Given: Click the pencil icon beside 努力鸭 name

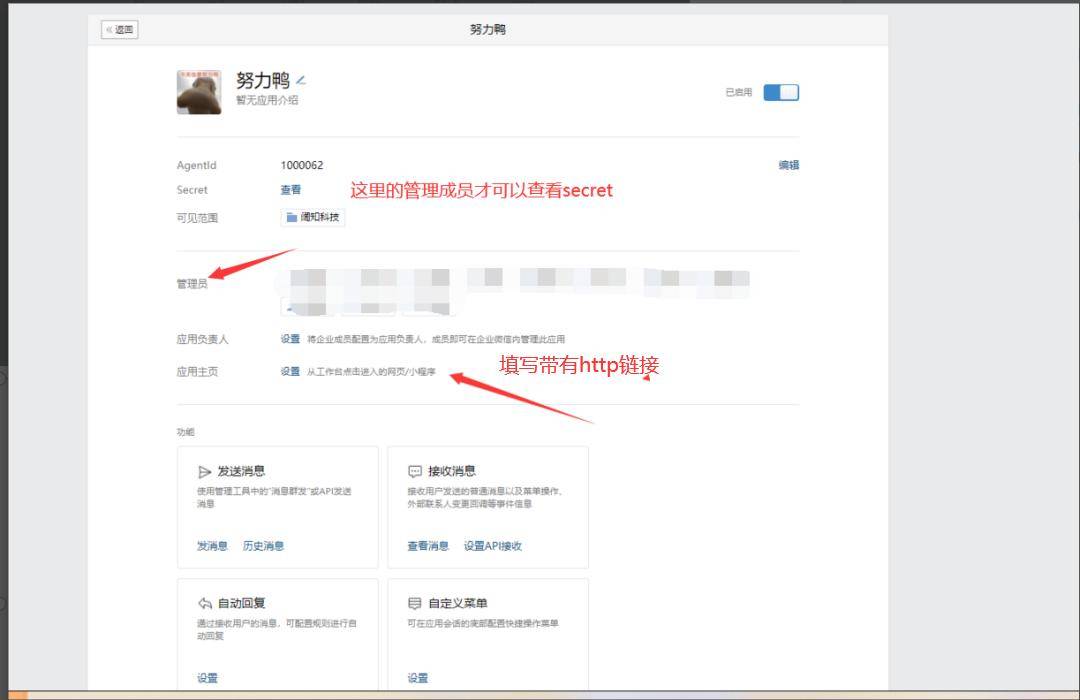Looking at the screenshot, I should point(301,80).
